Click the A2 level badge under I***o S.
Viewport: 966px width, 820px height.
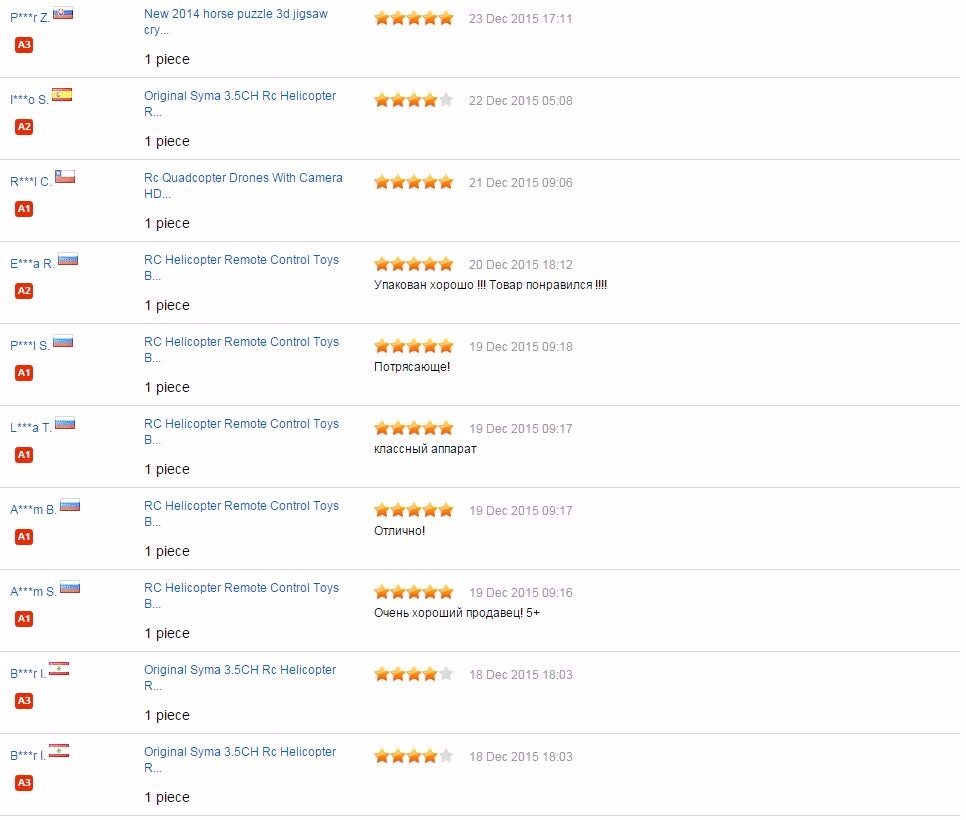click(24, 127)
